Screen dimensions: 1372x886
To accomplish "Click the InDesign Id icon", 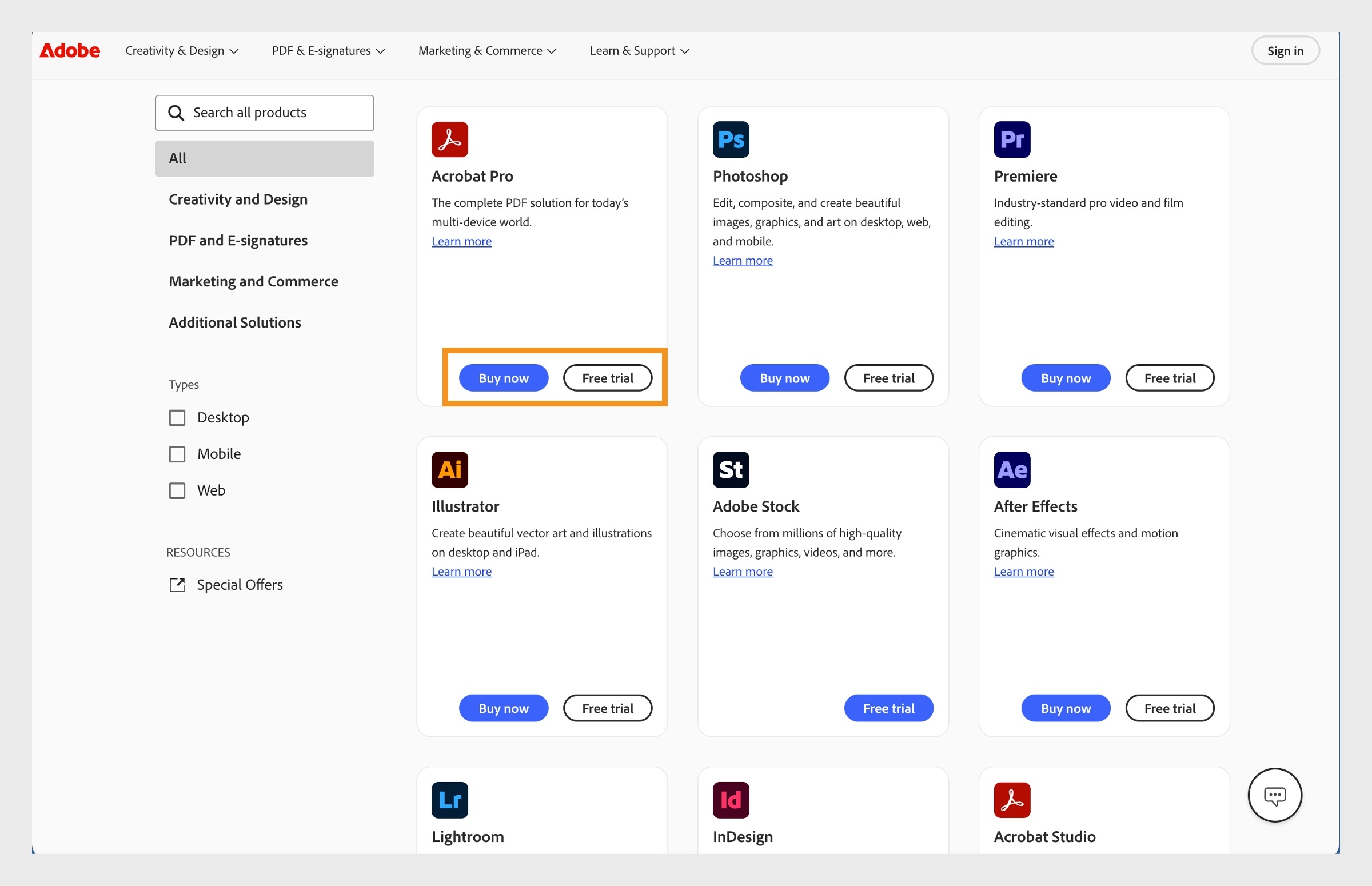I will point(729,800).
